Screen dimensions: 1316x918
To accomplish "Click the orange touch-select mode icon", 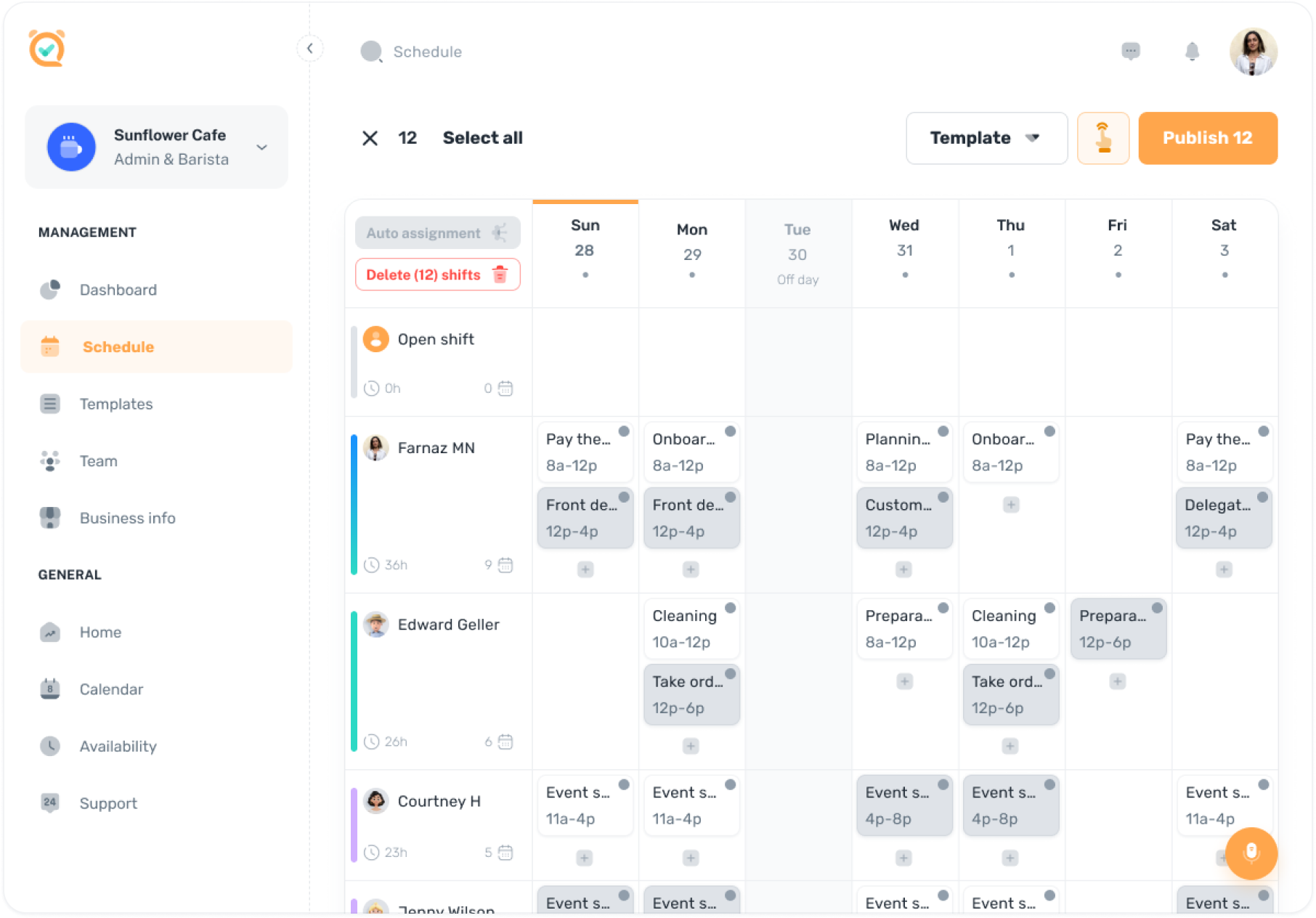I will click(1102, 138).
